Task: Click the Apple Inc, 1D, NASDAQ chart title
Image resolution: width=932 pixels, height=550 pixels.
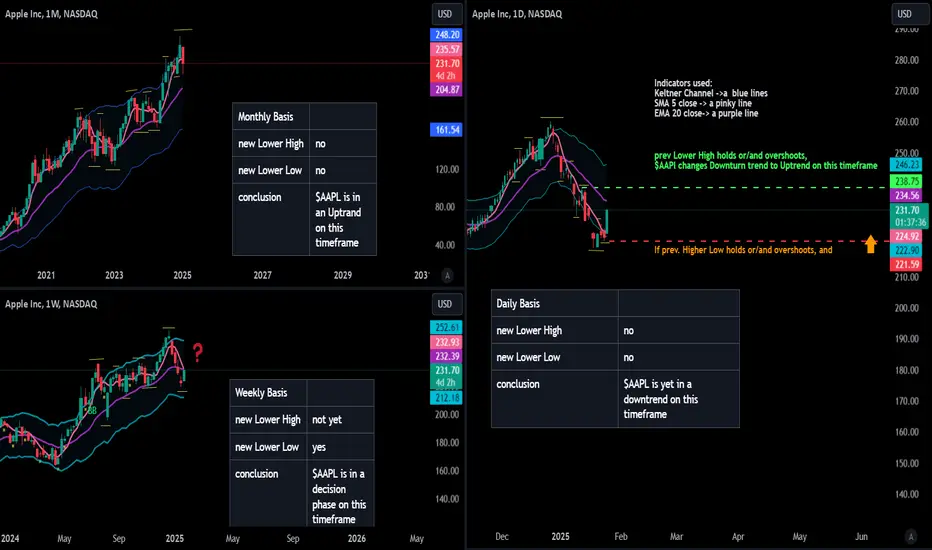Action: pyautogui.click(x=517, y=14)
